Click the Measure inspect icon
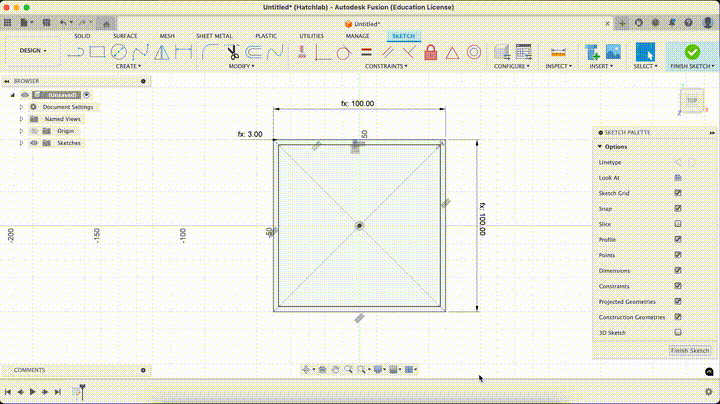This screenshot has width=720, height=404. pos(558,53)
